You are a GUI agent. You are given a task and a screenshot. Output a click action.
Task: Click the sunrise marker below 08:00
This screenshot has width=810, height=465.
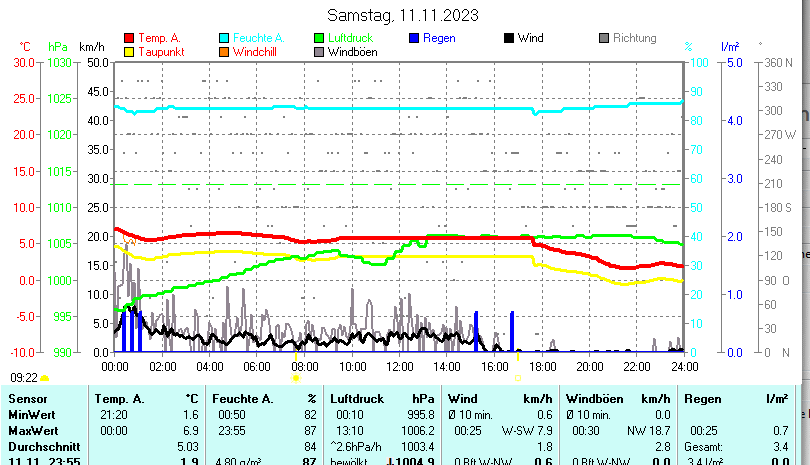point(296,378)
